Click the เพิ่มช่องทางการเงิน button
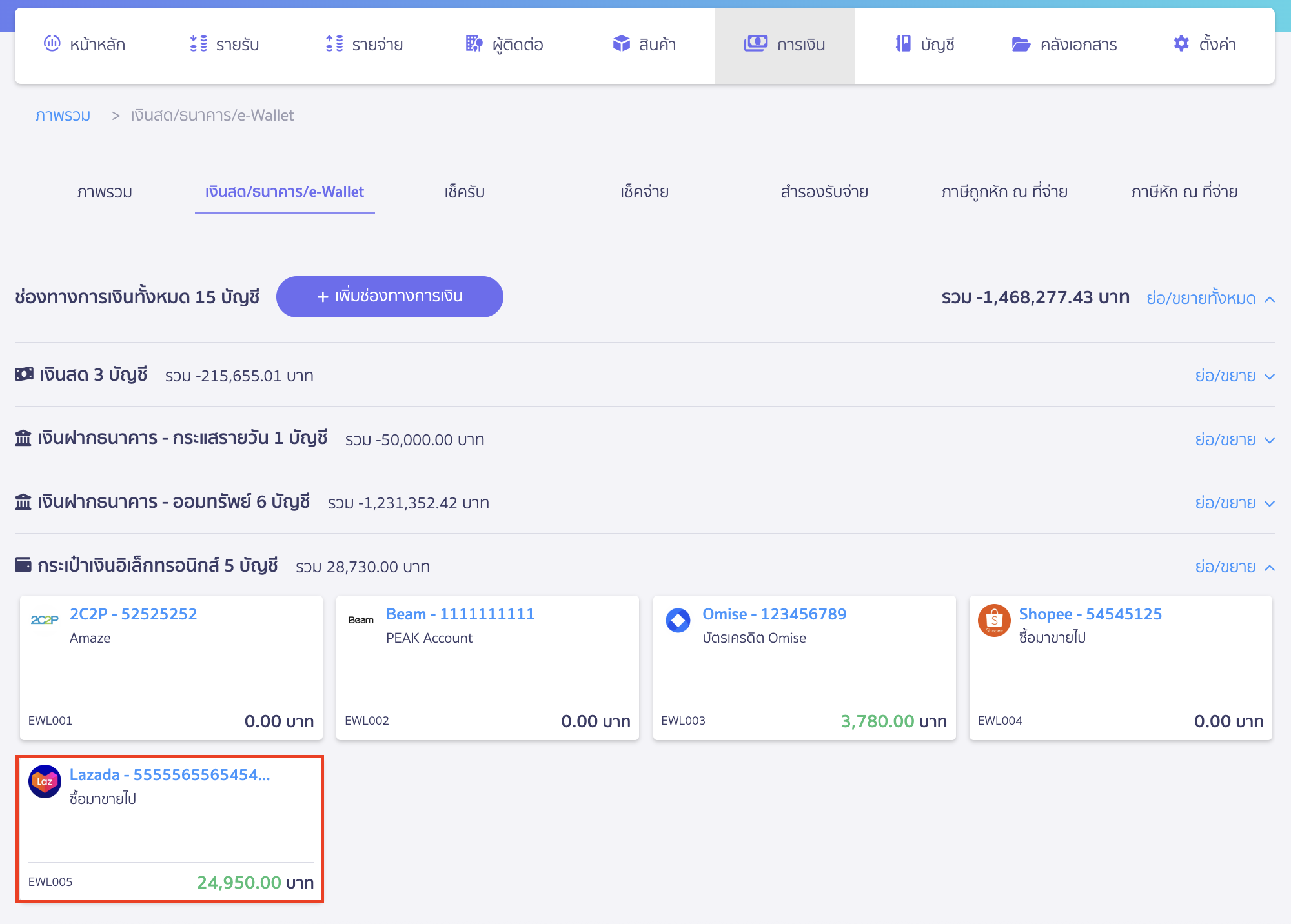Image resolution: width=1291 pixels, height=924 pixels. pyautogui.click(x=390, y=296)
